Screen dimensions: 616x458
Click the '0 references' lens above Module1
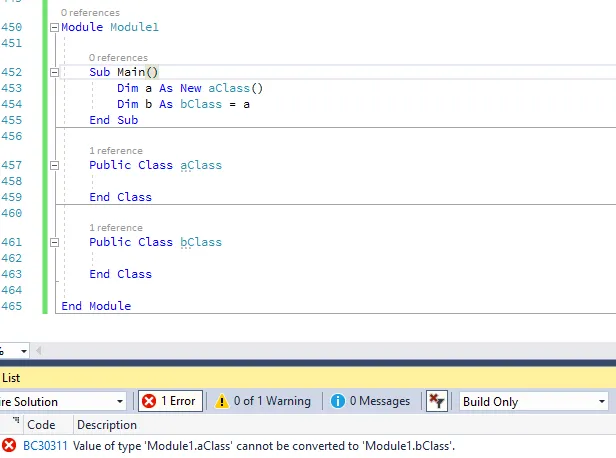point(90,13)
